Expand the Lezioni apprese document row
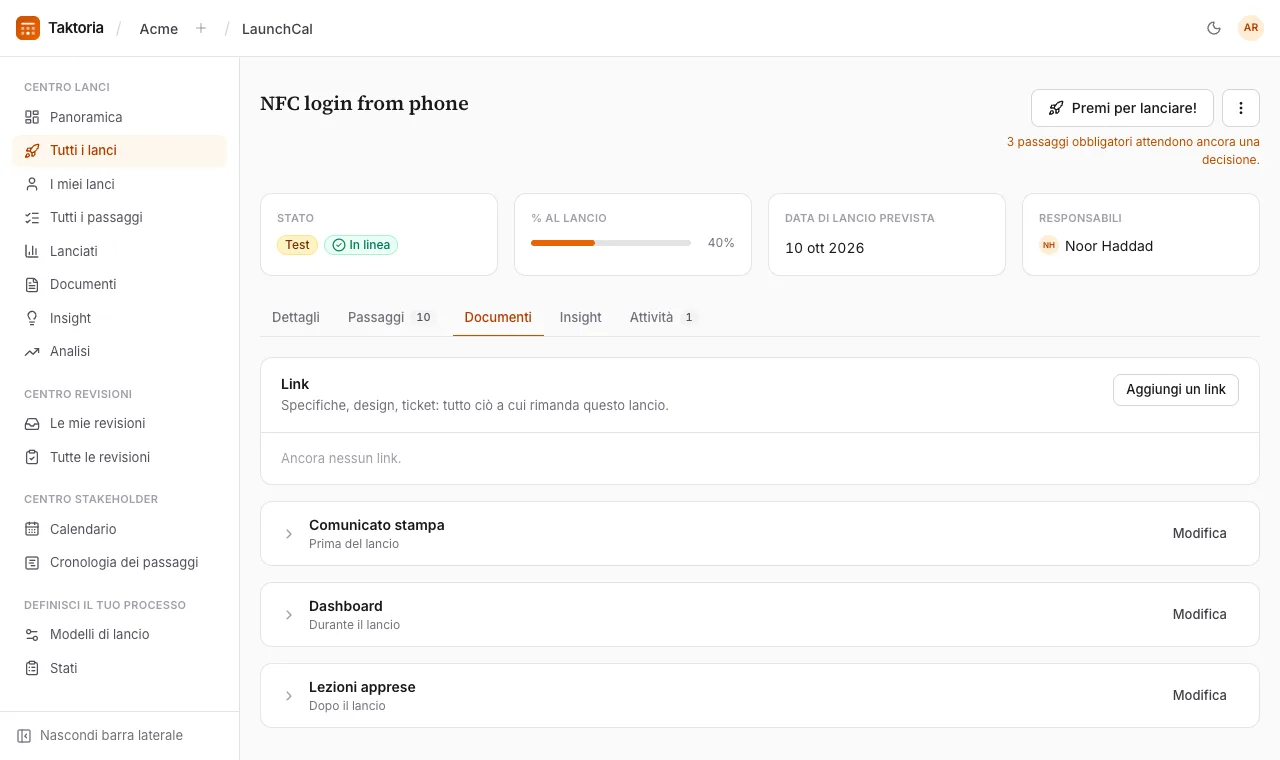The width and height of the screenshot is (1280, 760). [289, 696]
